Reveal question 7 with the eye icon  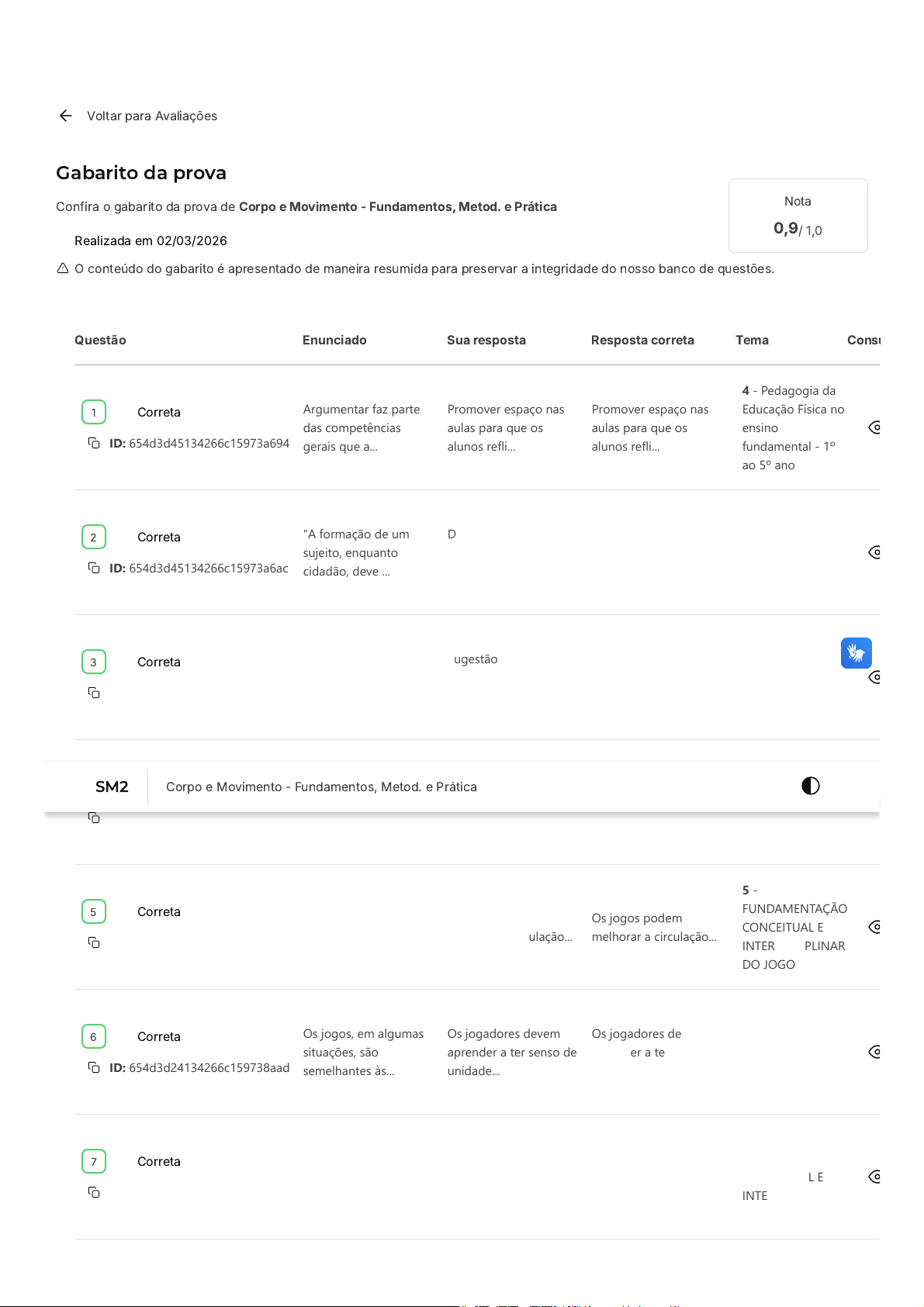pos(874,1177)
